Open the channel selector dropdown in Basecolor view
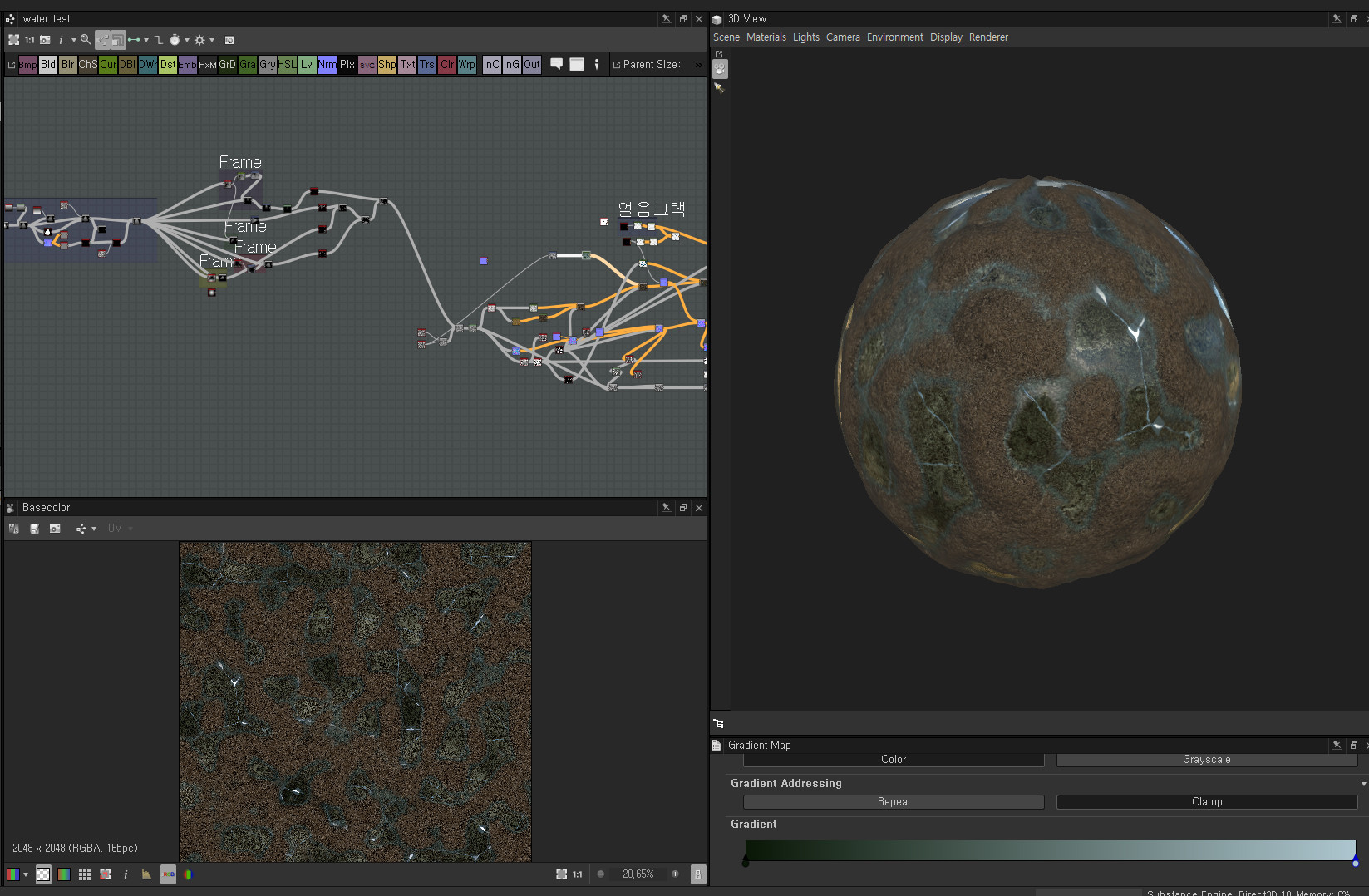 pos(94,529)
